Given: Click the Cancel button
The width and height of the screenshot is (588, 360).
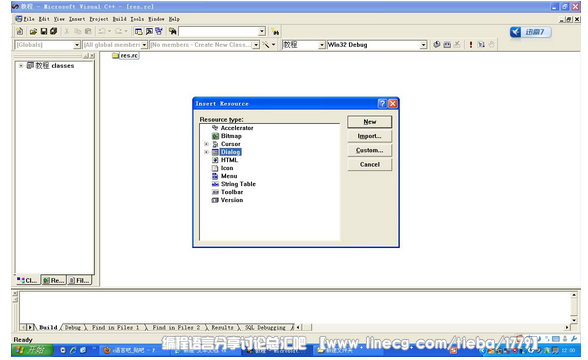Looking at the screenshot, I should point(369,165).
